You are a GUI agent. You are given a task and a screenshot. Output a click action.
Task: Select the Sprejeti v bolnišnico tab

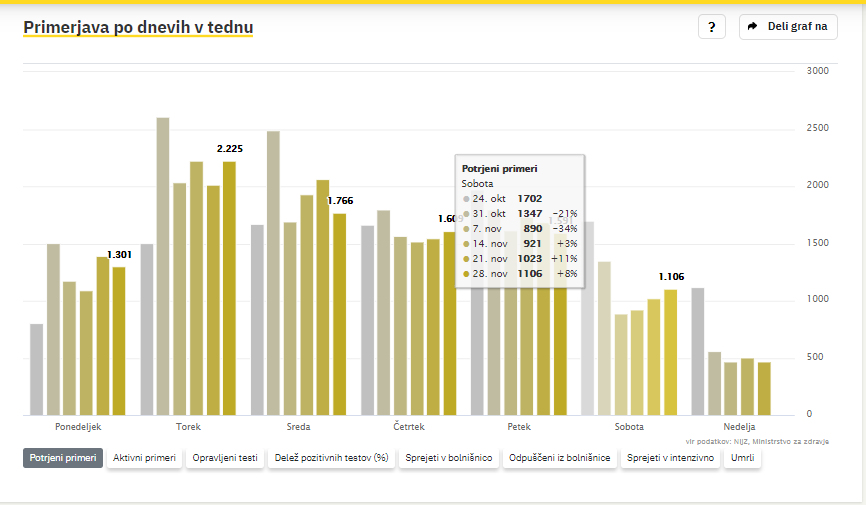click(x=448, y=458)
